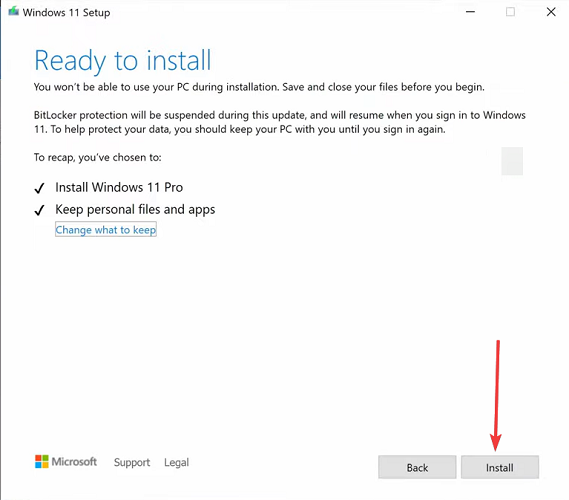Click the Install button
Screen dimensions: 569x500
500,467
